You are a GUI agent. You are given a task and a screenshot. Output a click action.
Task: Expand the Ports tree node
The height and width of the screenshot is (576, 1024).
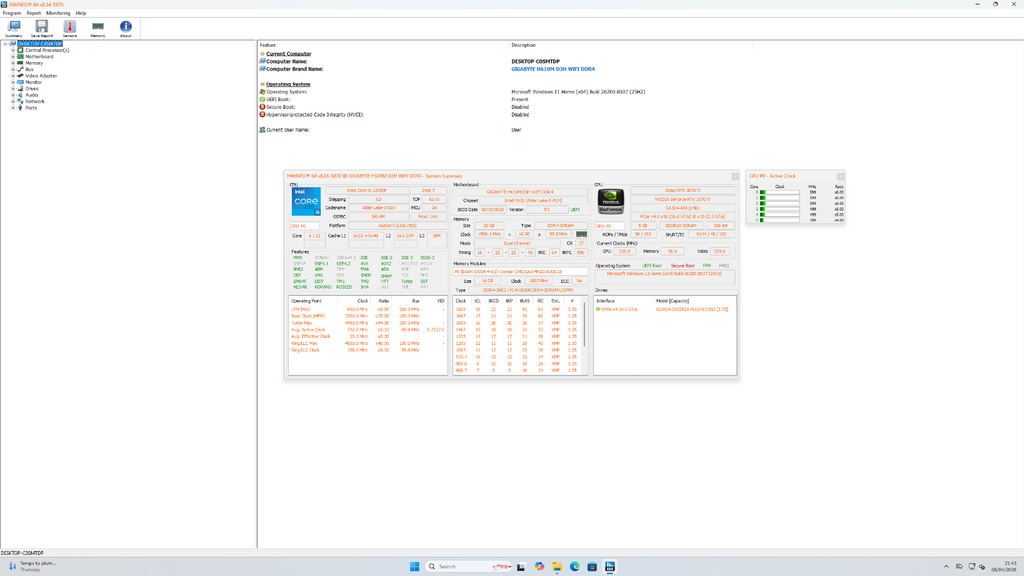pyautogui.click(x=12, y=108)
